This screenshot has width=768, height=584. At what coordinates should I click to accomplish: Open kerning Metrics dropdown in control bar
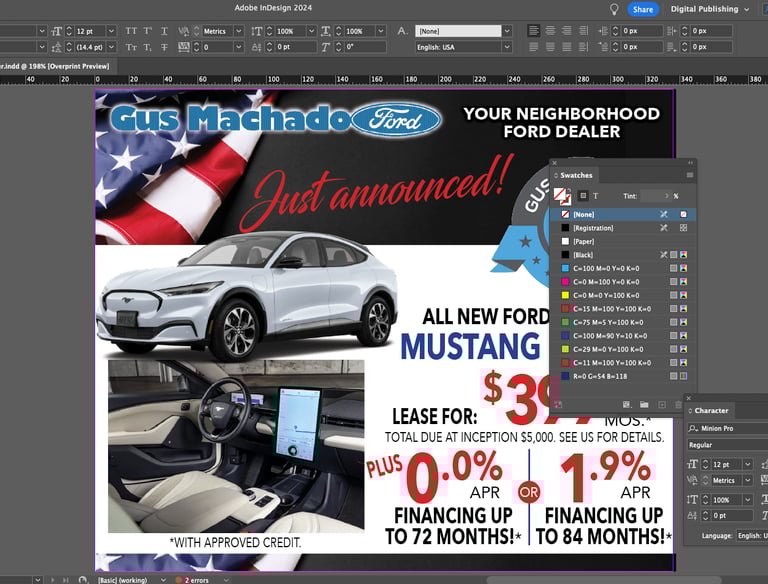pyautogui.click(x=239, y=31)
